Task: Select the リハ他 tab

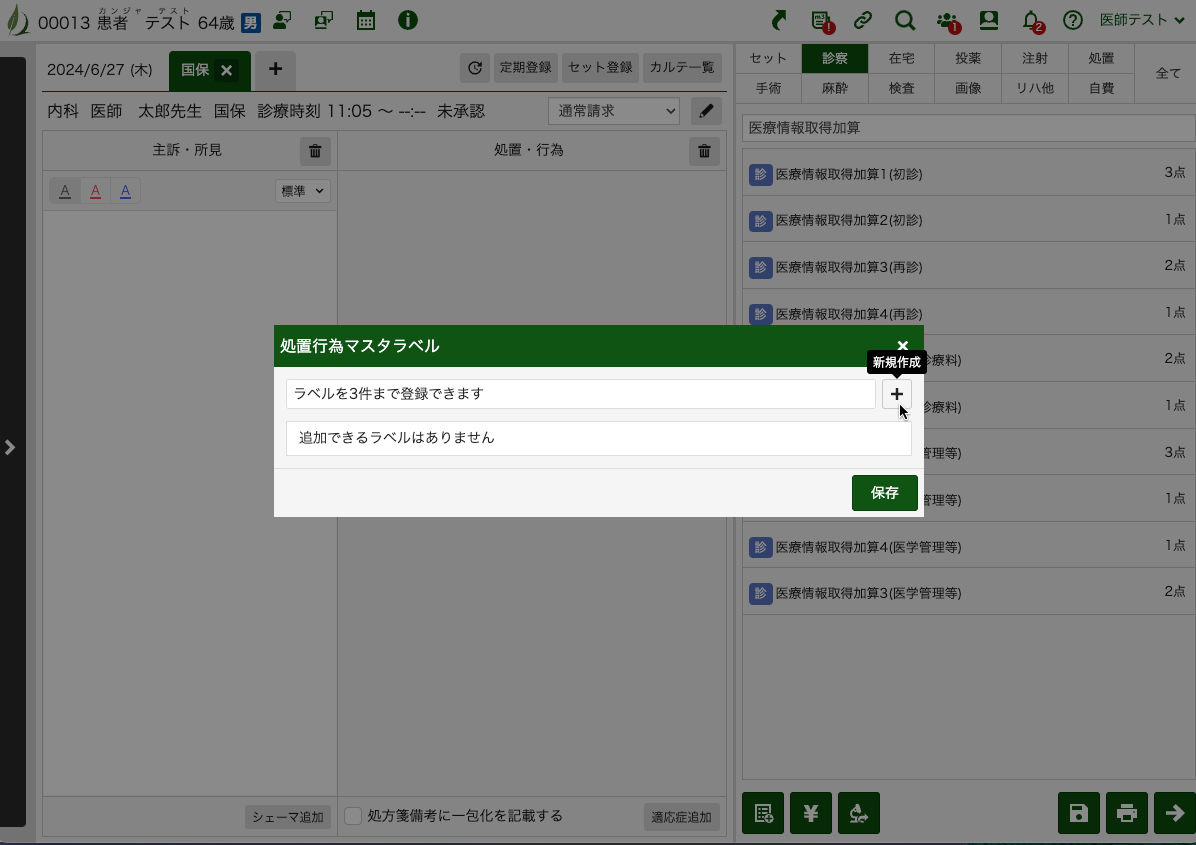Action: coord(1035,88)
